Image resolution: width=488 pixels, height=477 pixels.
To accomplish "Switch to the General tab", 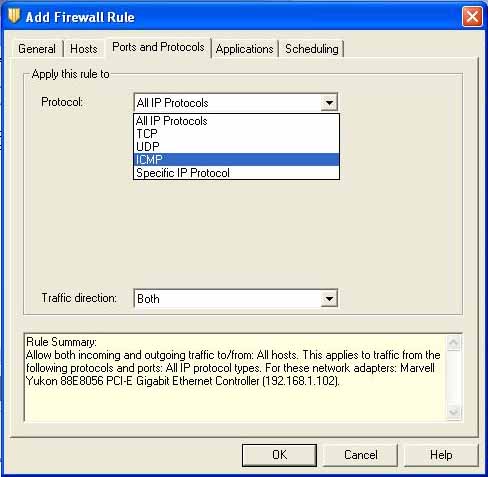I will (37, 49).
